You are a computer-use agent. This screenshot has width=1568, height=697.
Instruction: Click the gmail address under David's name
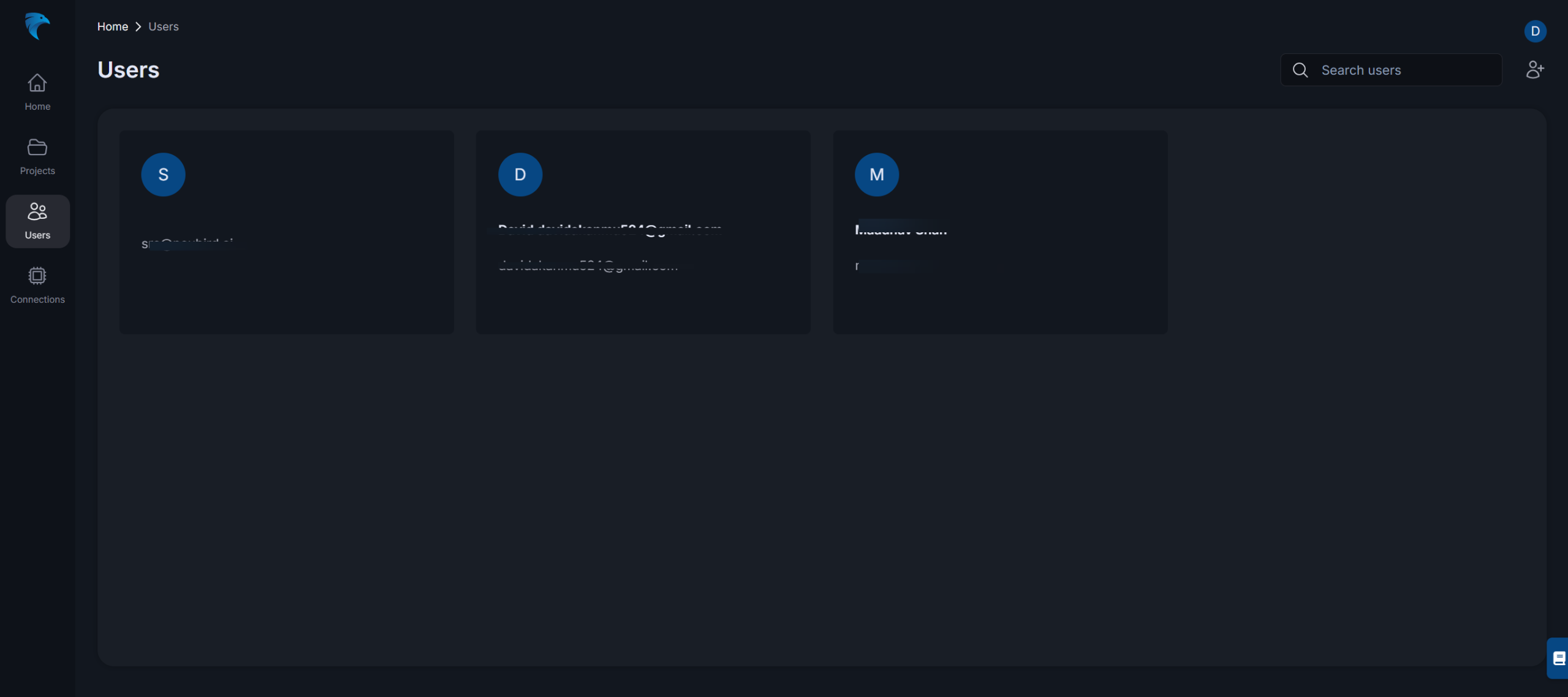[x=588, y=266]
